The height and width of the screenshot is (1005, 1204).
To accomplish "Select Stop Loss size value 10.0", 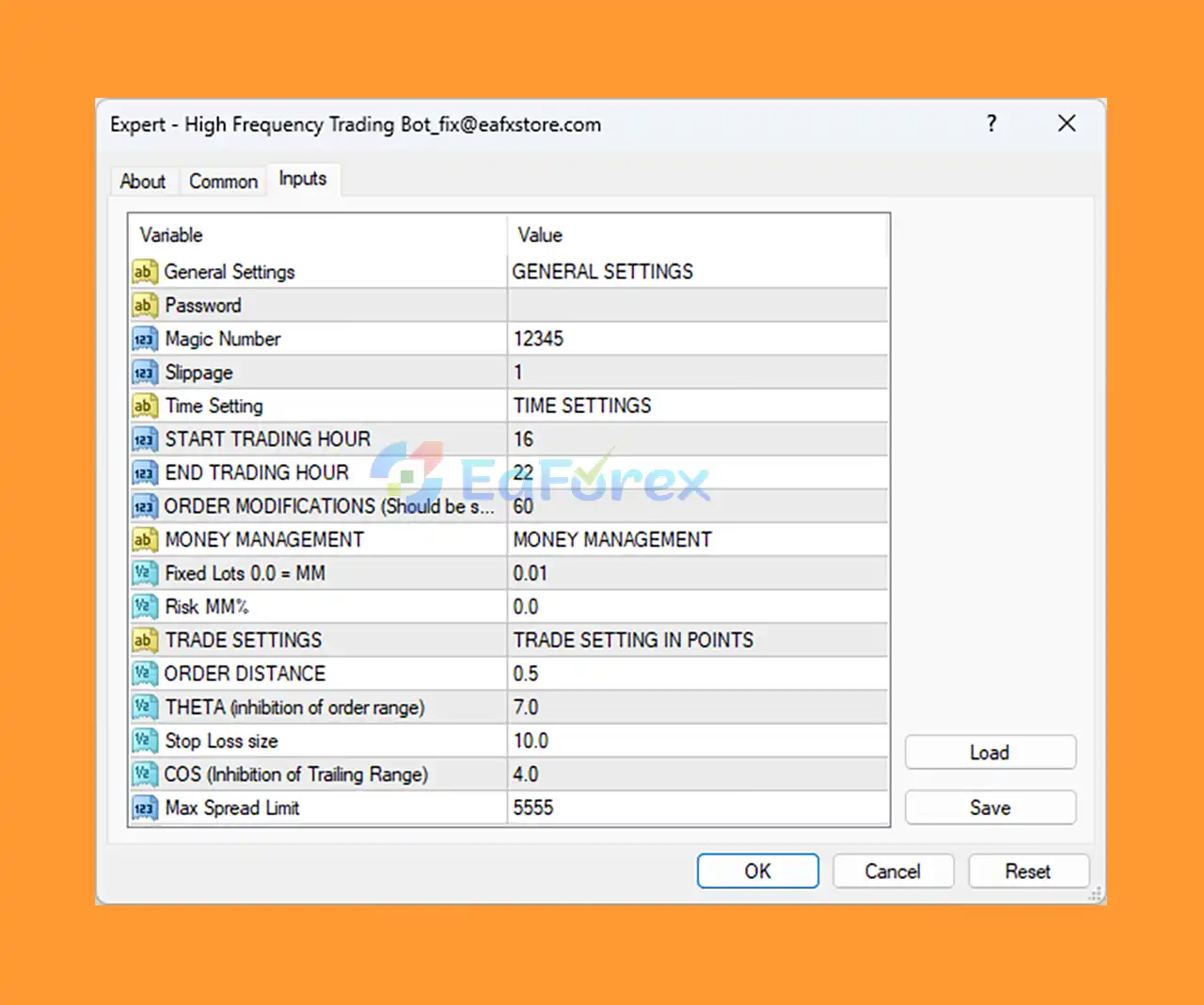I will (531, 741).
